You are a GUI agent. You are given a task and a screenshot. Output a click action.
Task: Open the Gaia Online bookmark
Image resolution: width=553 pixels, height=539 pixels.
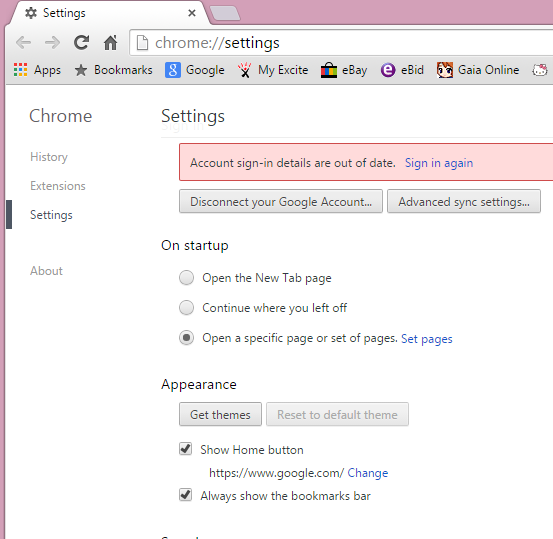coord(478,70)
